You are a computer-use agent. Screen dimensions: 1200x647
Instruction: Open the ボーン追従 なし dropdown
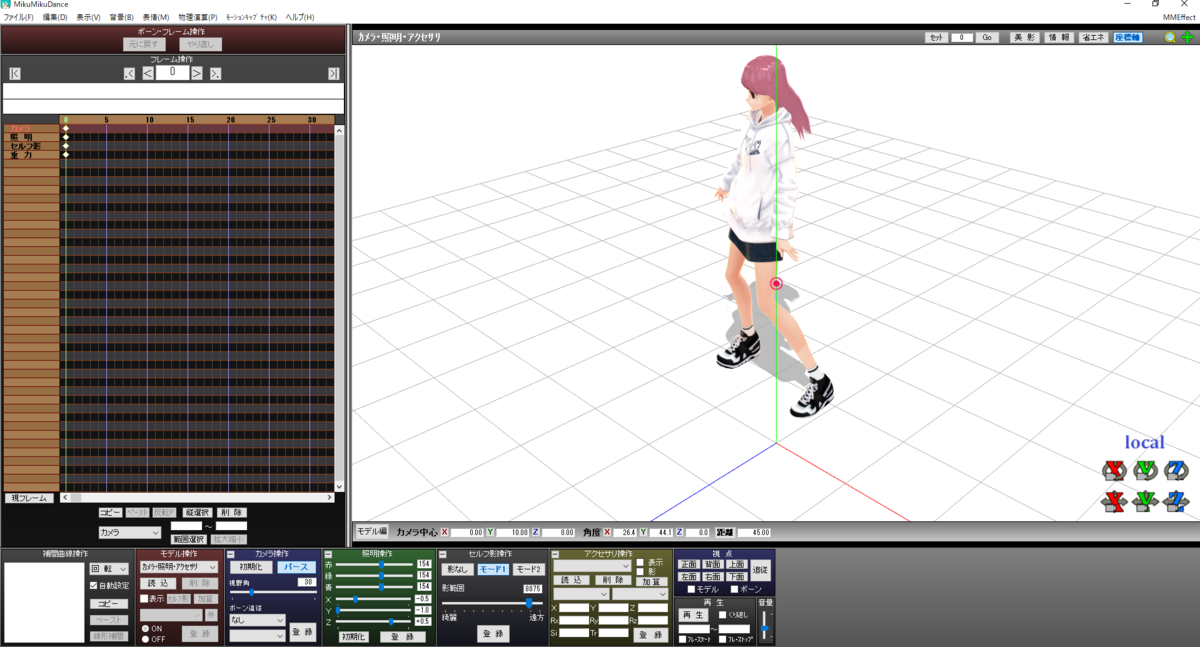tap(257, 620)
